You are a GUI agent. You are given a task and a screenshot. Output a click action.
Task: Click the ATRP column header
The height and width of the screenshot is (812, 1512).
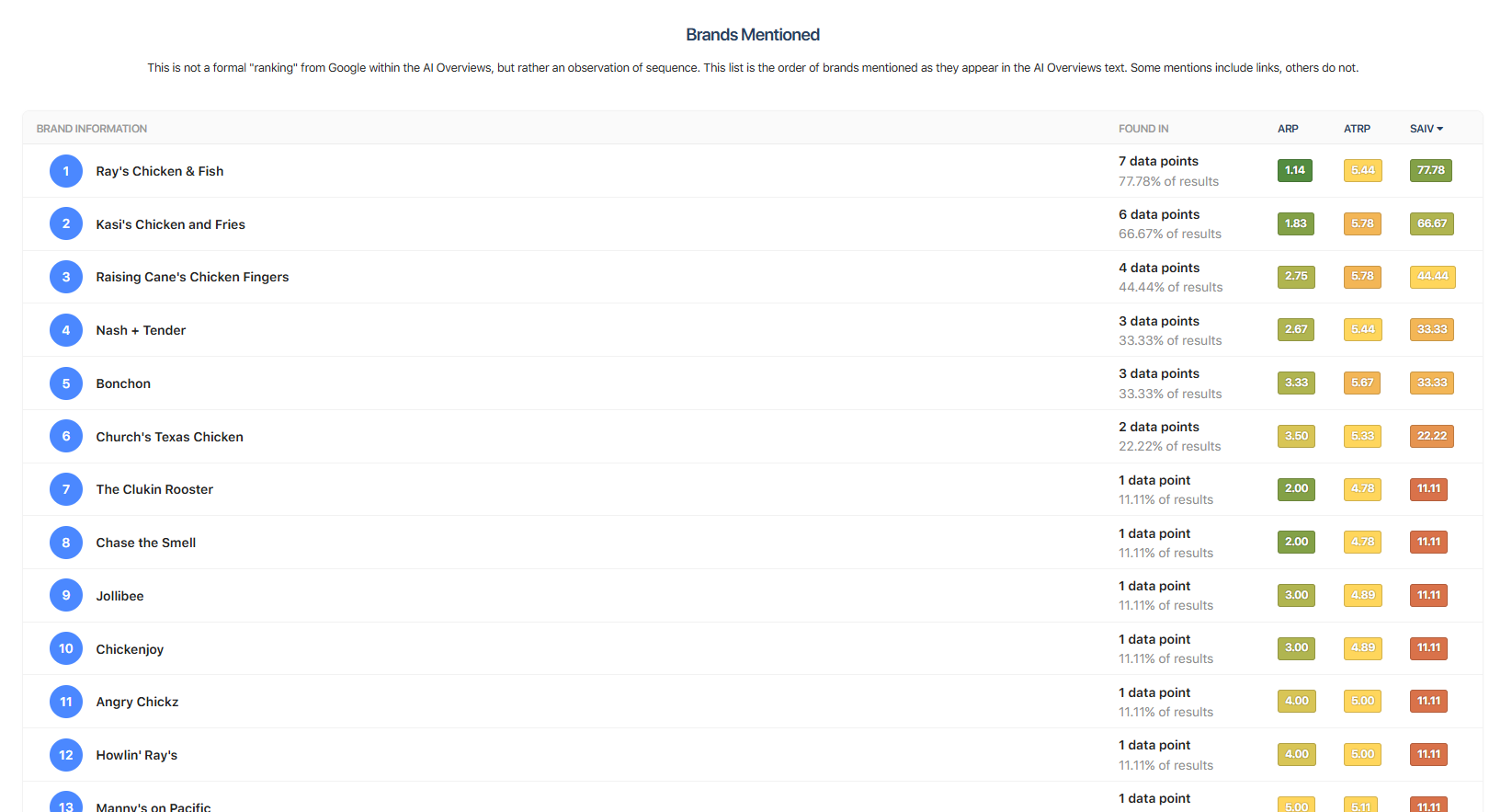(1357, 129)
